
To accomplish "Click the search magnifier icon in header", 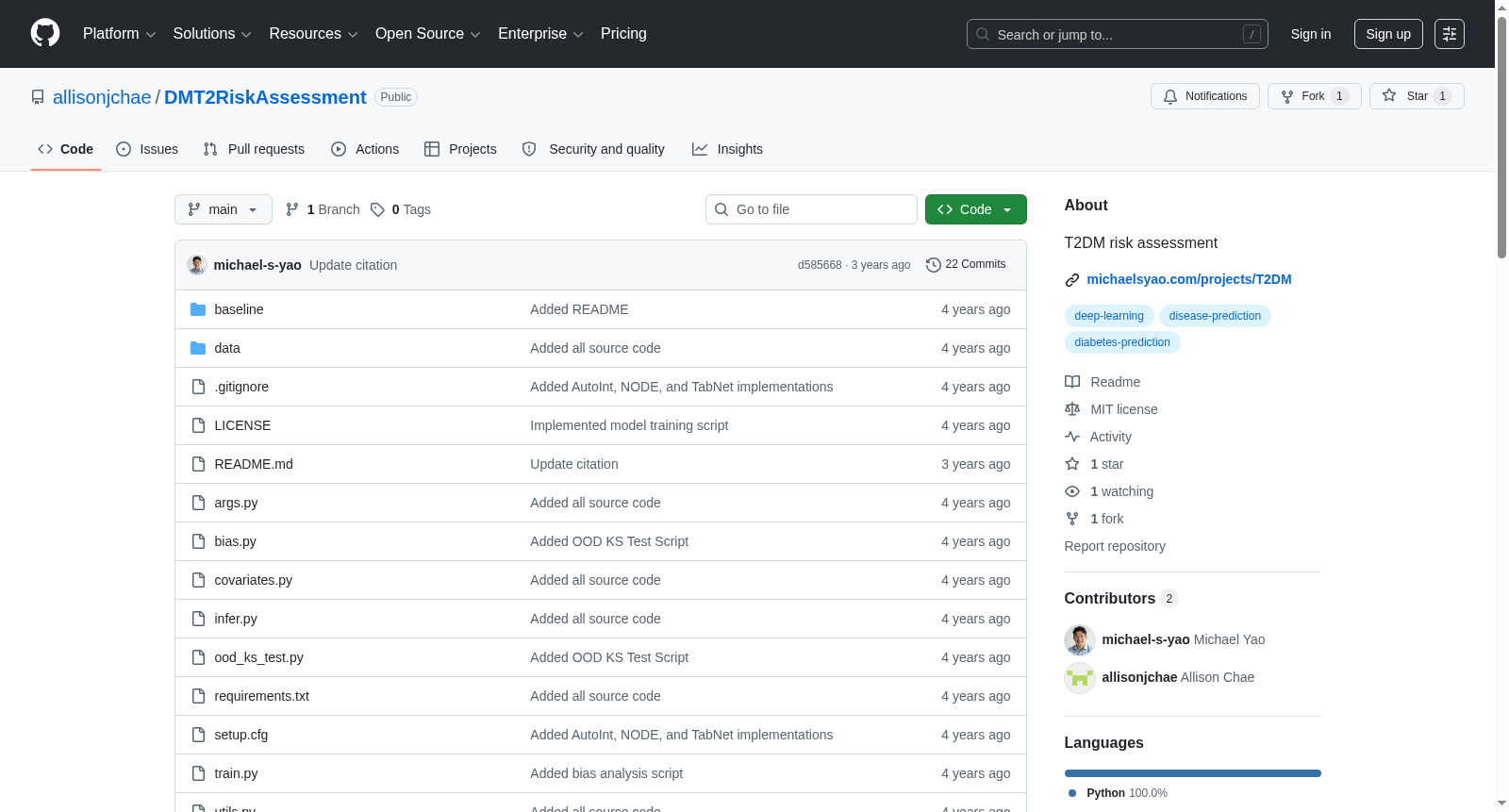I will (983, 34).
